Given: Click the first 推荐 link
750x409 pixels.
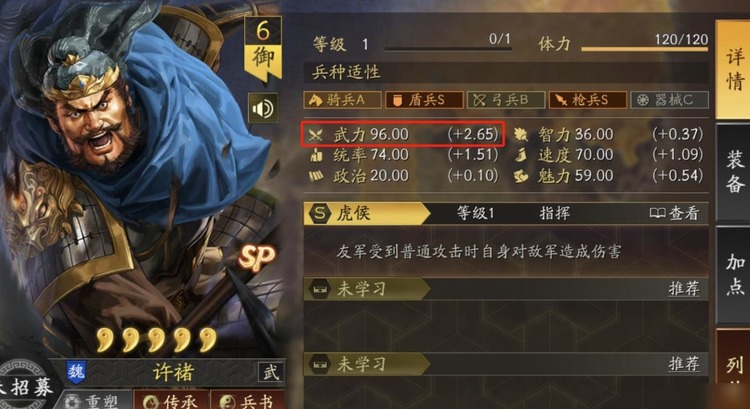Looking at the screenshot, I should (x=684, y=289).
